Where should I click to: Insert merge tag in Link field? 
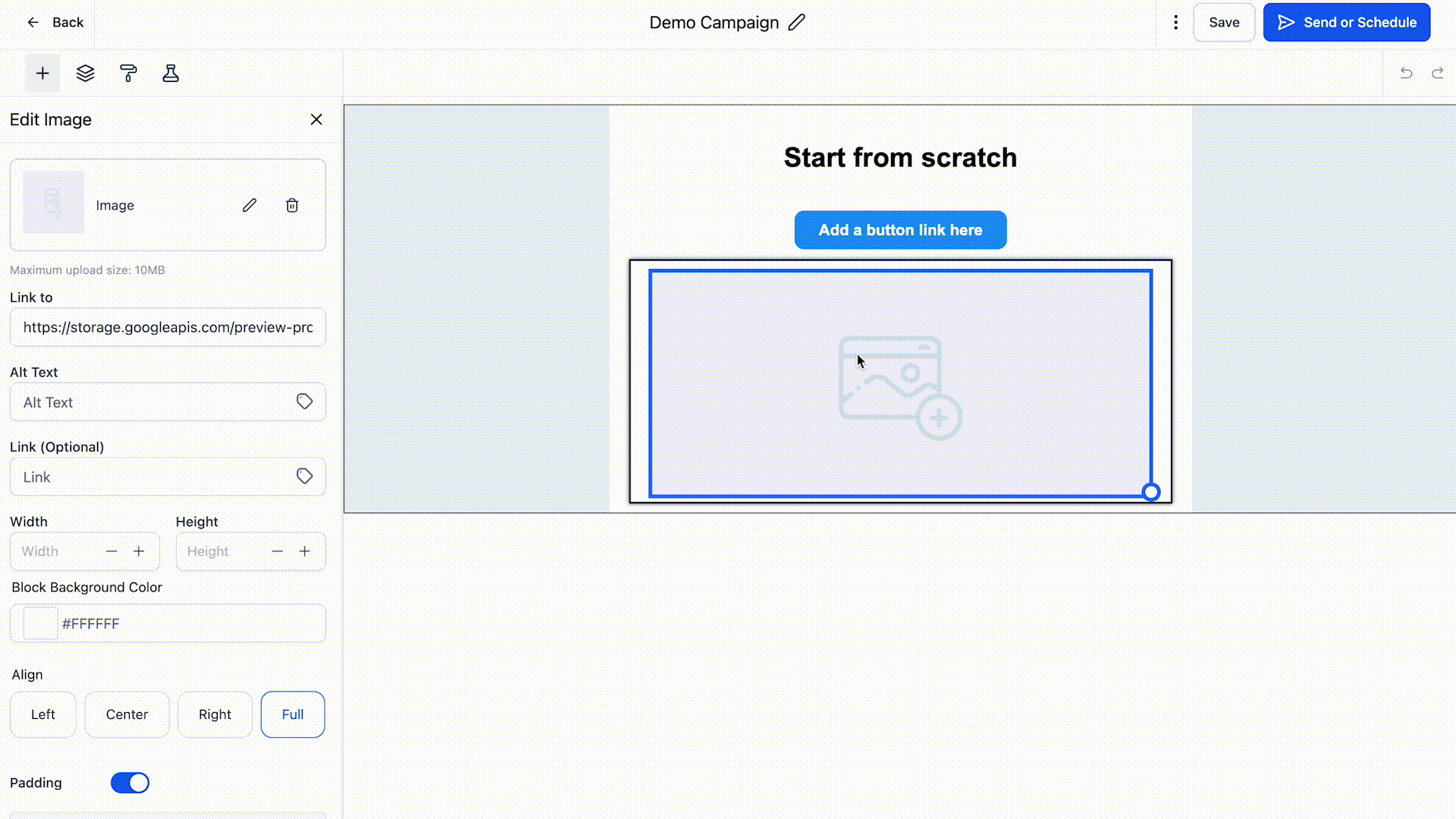pyautogui.click(x=304, y=476)
